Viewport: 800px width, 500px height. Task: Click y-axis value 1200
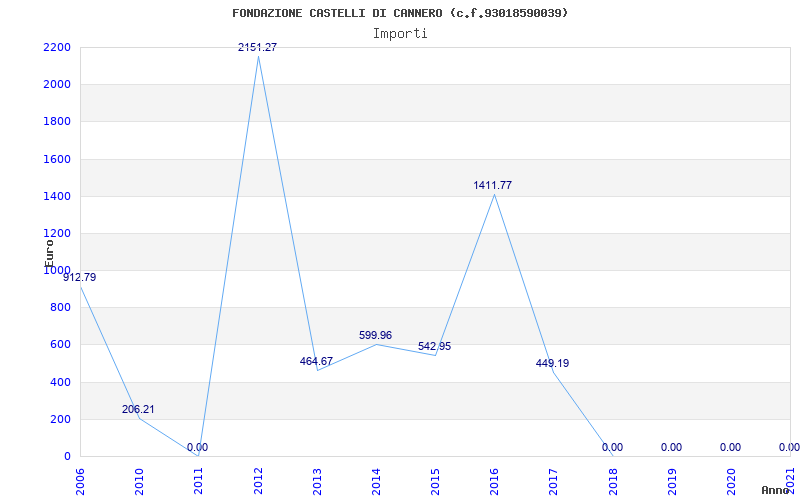pyautogui.click(x=58, y=234)
